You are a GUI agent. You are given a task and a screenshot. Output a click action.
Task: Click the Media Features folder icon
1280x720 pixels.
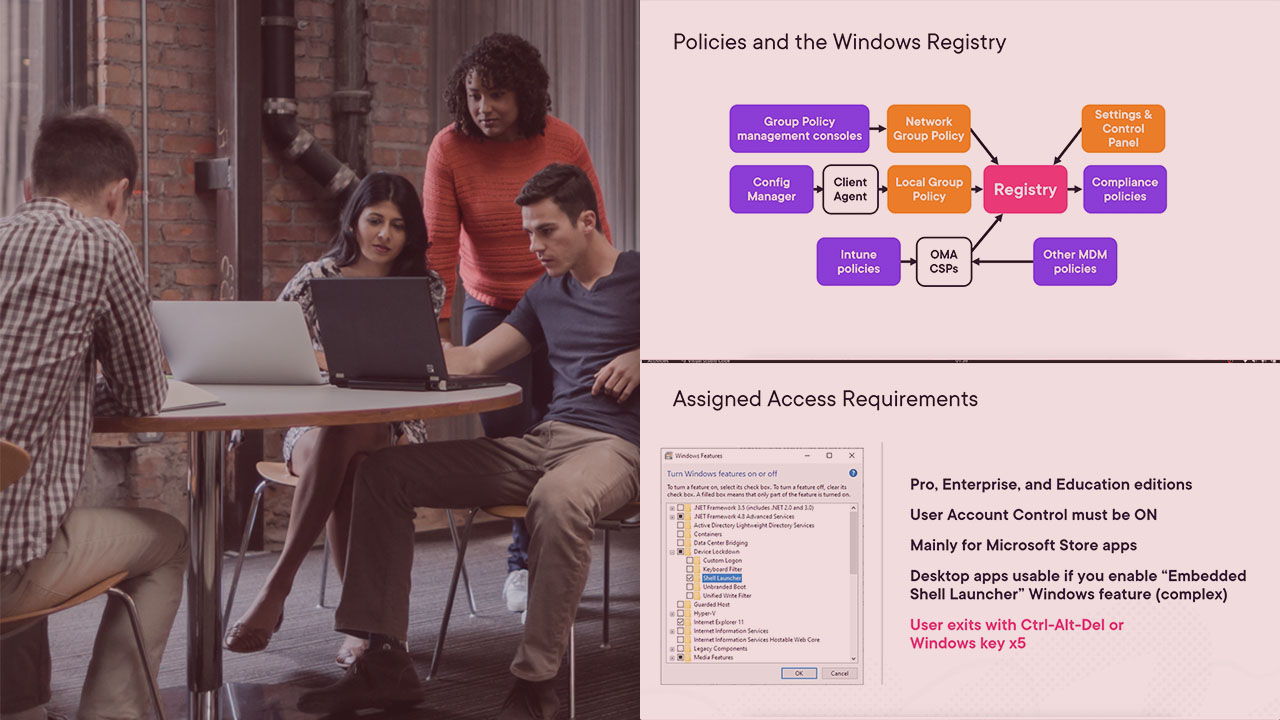tap(689, 657)
